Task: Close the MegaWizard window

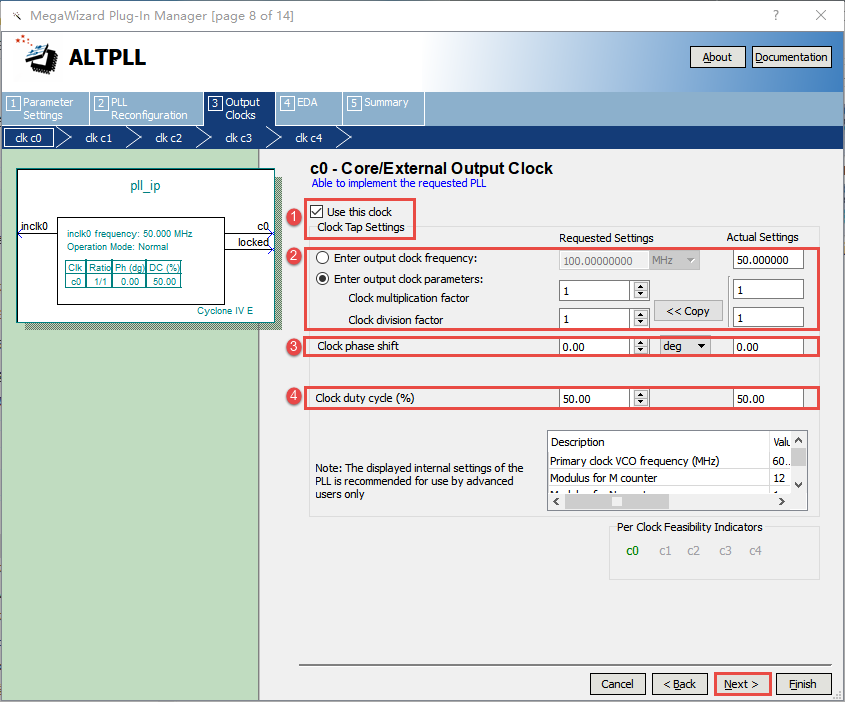Action: (x=821, y=15)
